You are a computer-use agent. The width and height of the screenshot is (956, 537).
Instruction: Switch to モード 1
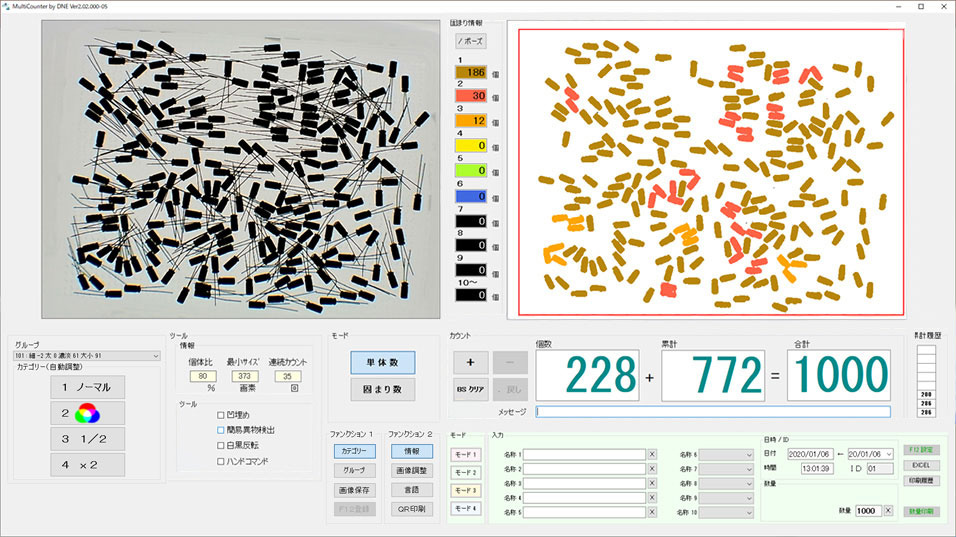pyautogui.click(x=466, y=455)
